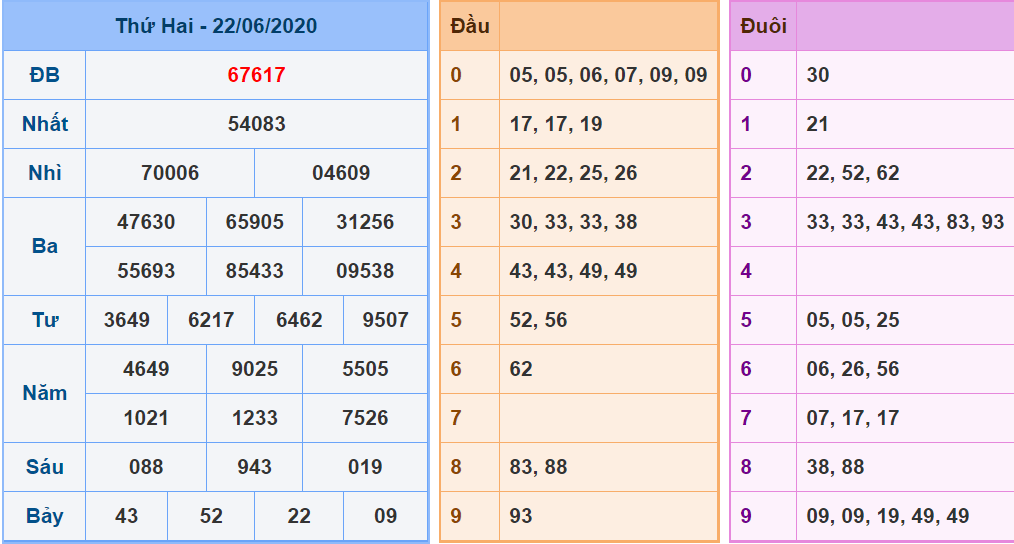Screen dimensions: 1014x544
Task: Click the Sáu prize number 943
Action: pos(255,467)
